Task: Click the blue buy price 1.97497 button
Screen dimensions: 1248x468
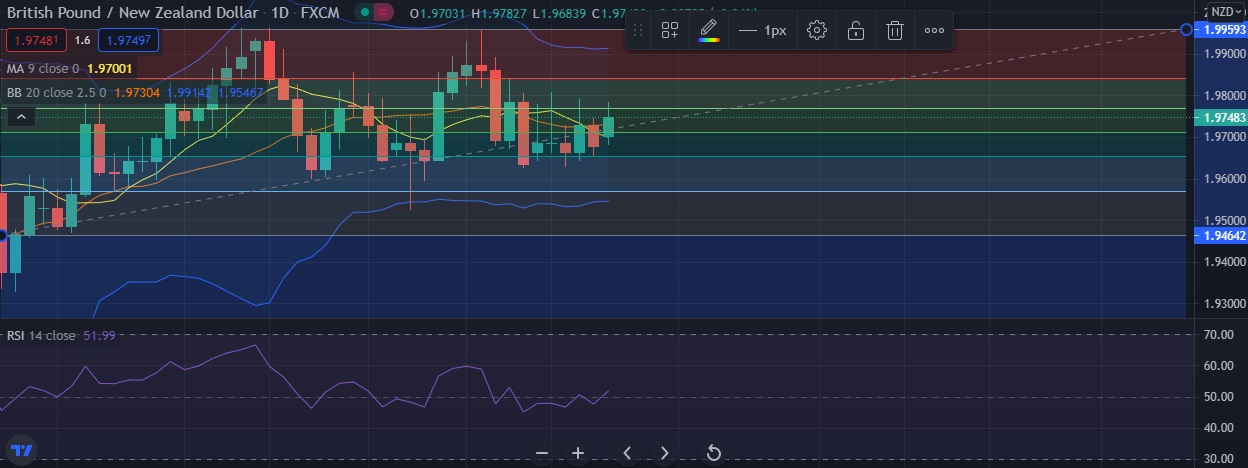Action: tap(127, 41)
